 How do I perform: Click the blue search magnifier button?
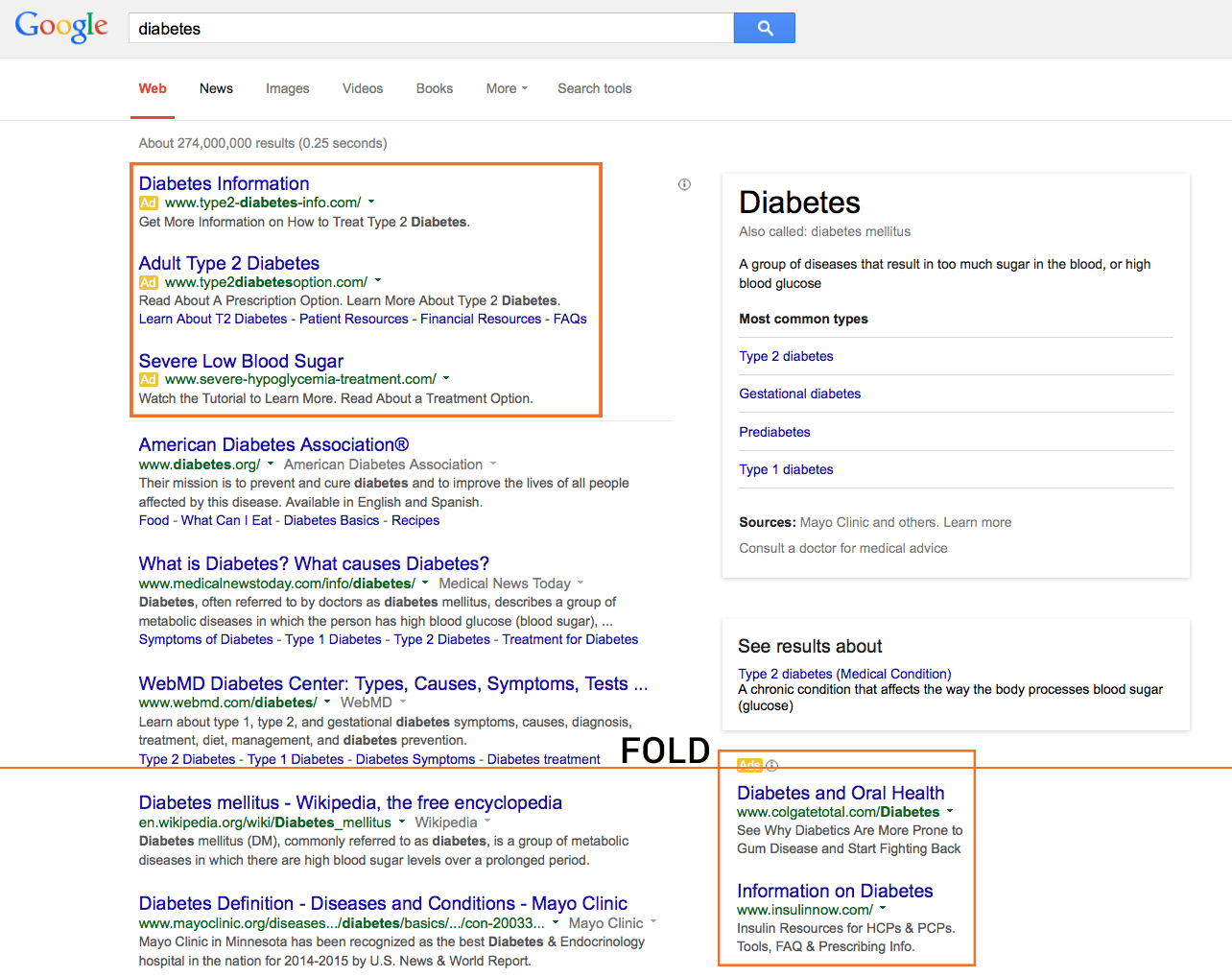tap(764, 29)
